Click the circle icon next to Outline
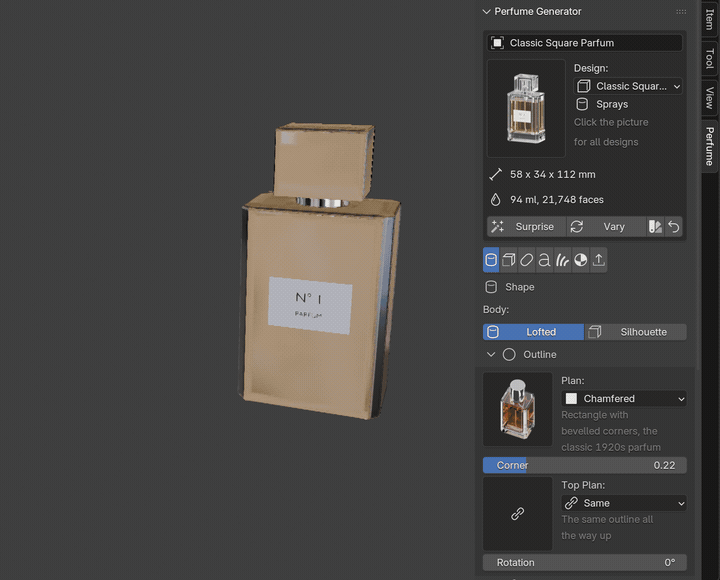This screenshot has width=720, height=580. [509, 355]
